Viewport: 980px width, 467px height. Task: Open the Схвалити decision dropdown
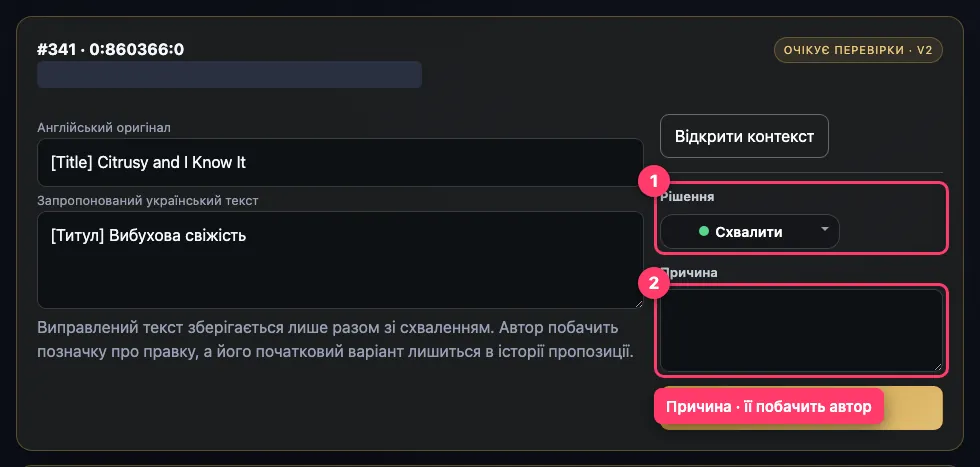[x=749, y=232]
